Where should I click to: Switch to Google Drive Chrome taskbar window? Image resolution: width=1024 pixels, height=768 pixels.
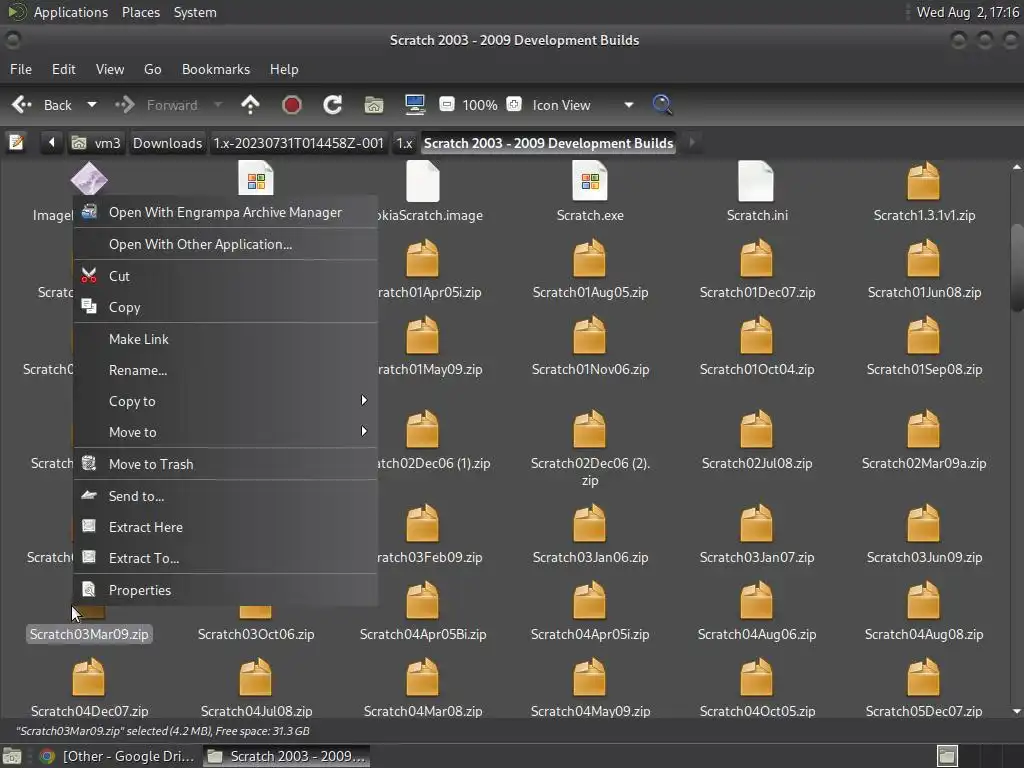[118, 756]
